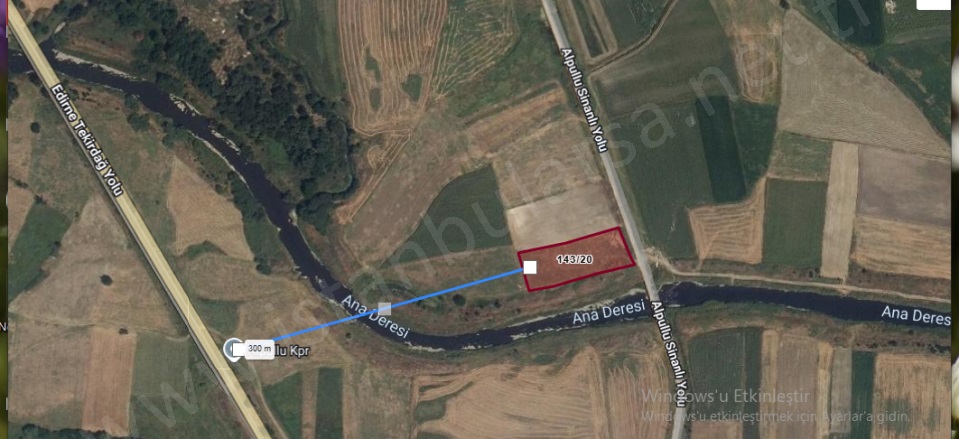The width and height of the screenshot is (959, 439).
Task: Select the 143/20 parcel number label
Action: point(574,259)
